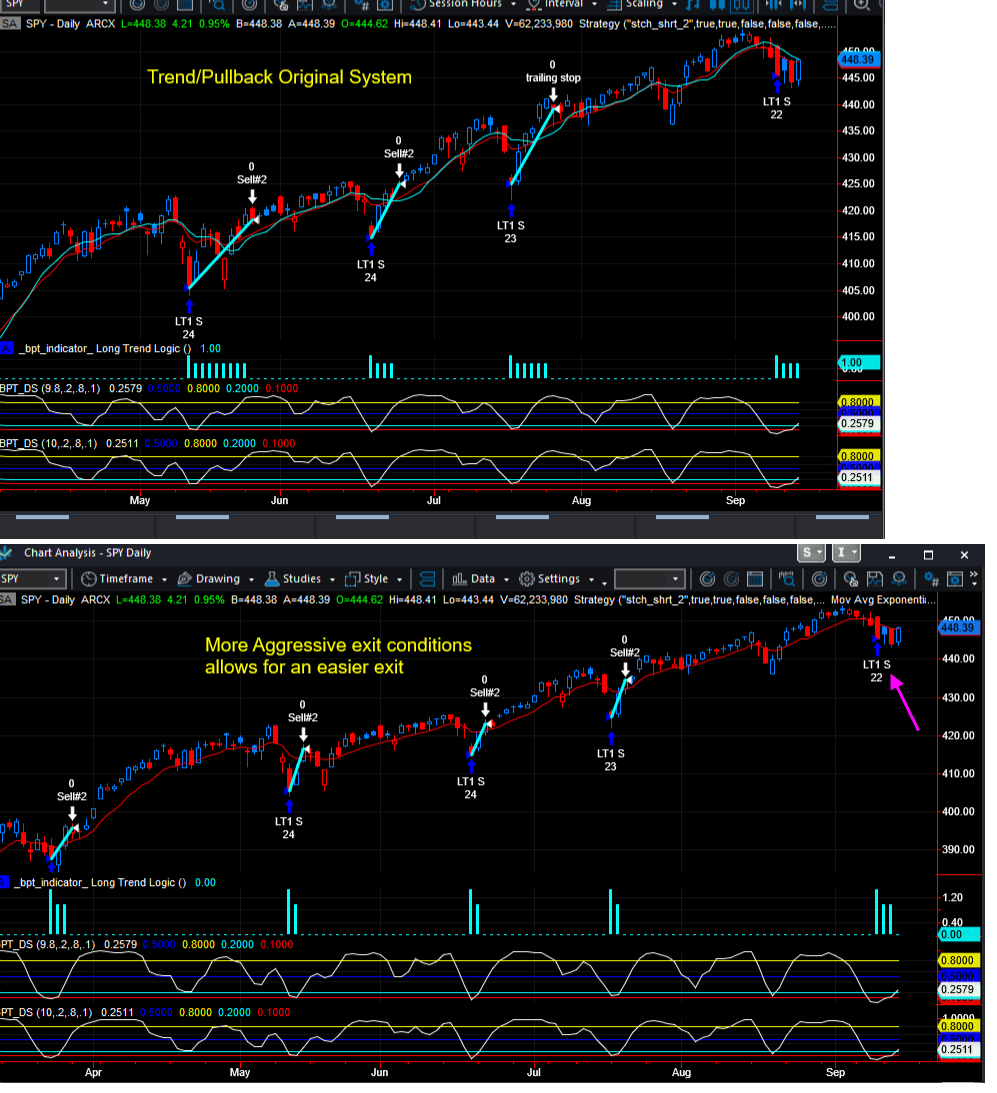Click the 0.2511 value tag in lower chart
997x1093 pixels.
pyautogui.click(x=959, y=1049)
